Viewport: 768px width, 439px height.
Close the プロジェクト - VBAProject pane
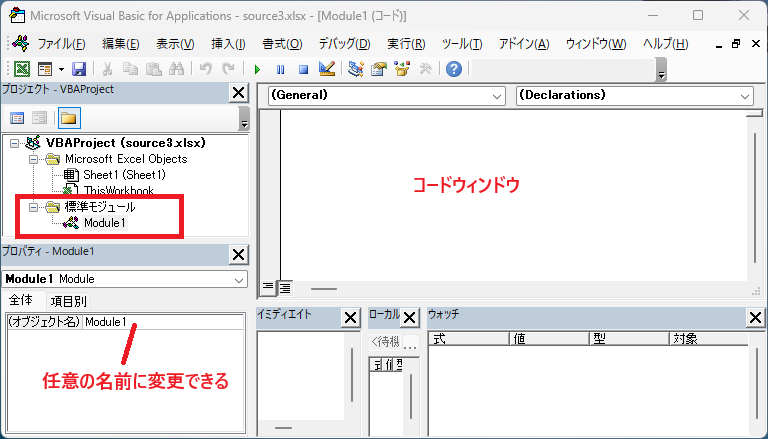[x=239, y=93]
